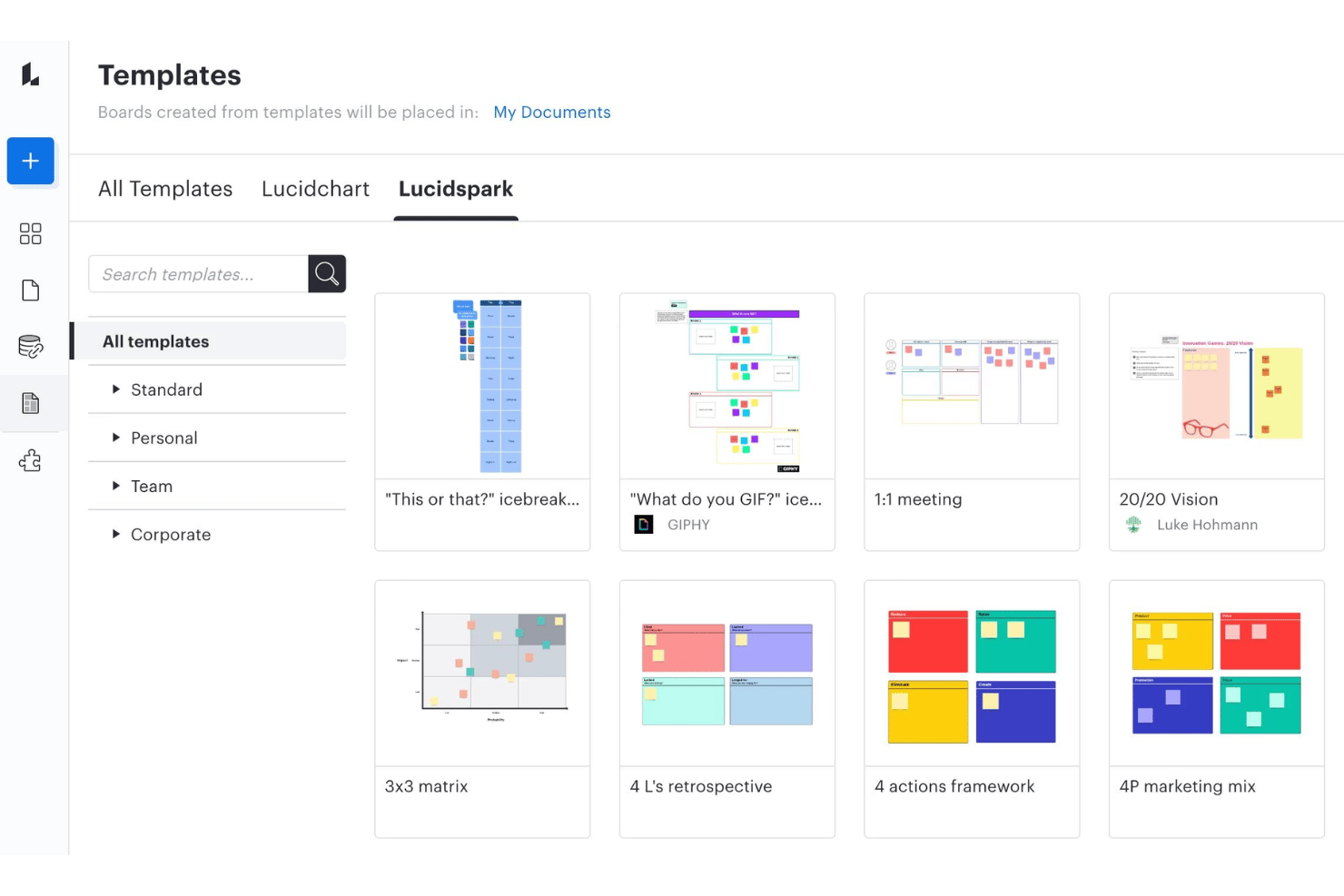Image resolution: width=1344 pixels, height=896 pixels.
Task: Open the 4P marketing mix thumbnail
Action: coord(1217,673)
